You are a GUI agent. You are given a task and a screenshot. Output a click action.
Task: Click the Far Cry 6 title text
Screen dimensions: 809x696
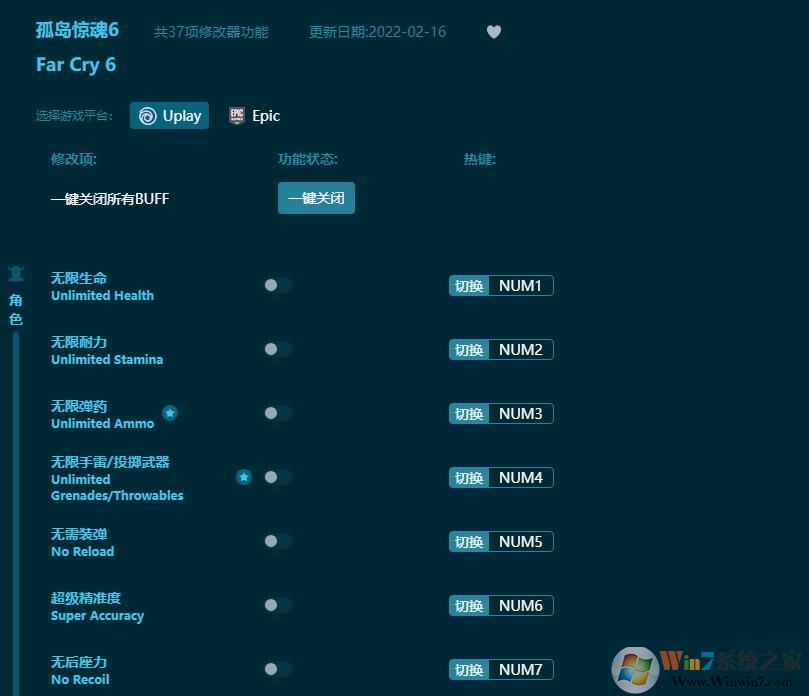coord(75,65)
